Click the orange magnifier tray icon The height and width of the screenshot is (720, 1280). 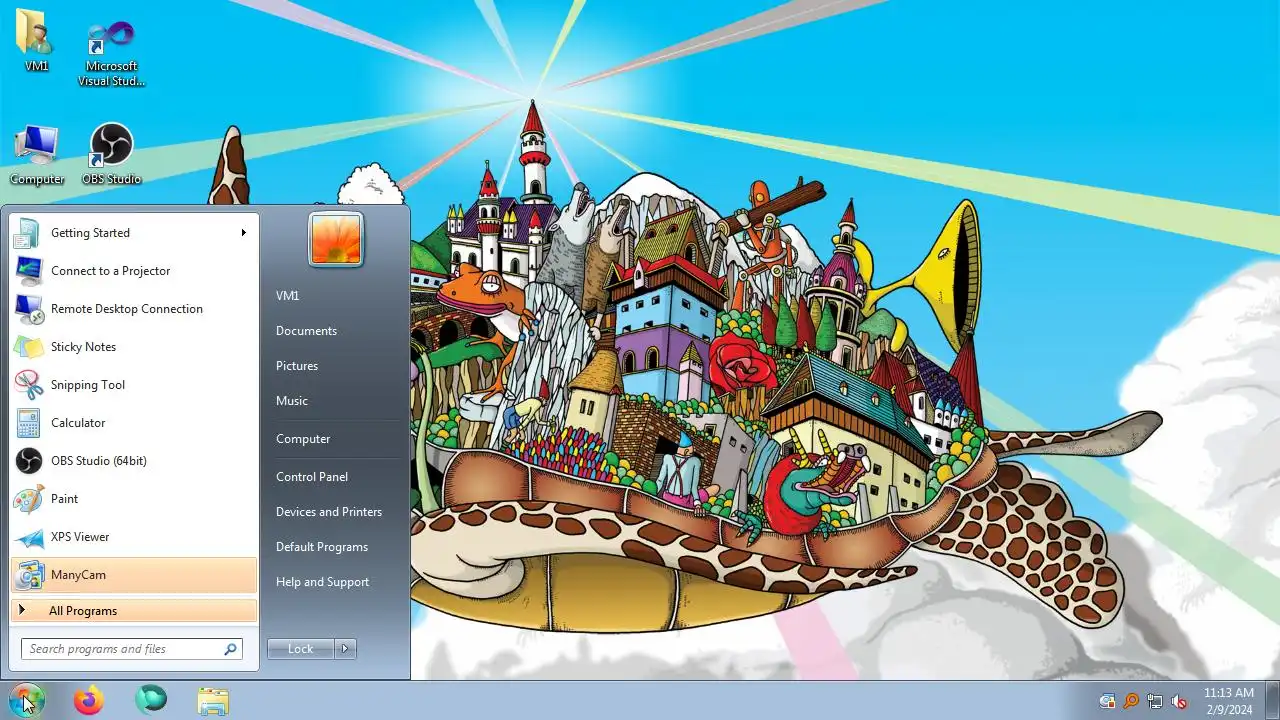(x=1131, y=701)
